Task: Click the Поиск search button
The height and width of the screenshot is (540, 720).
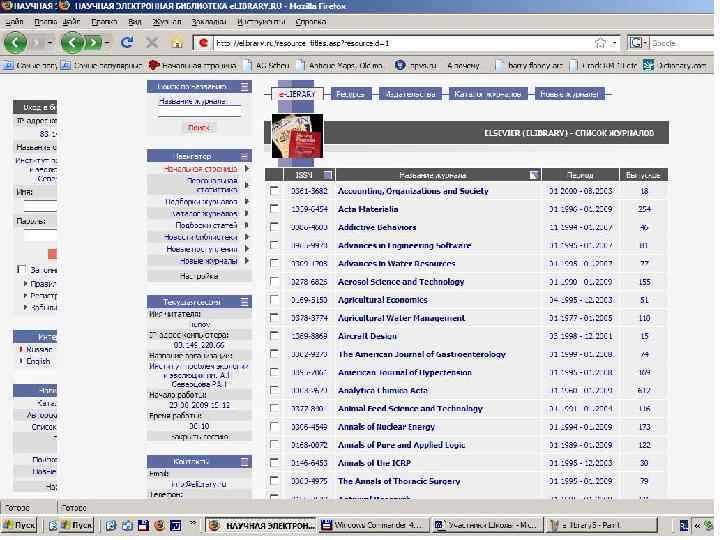Action: click(x=198, y=128)
